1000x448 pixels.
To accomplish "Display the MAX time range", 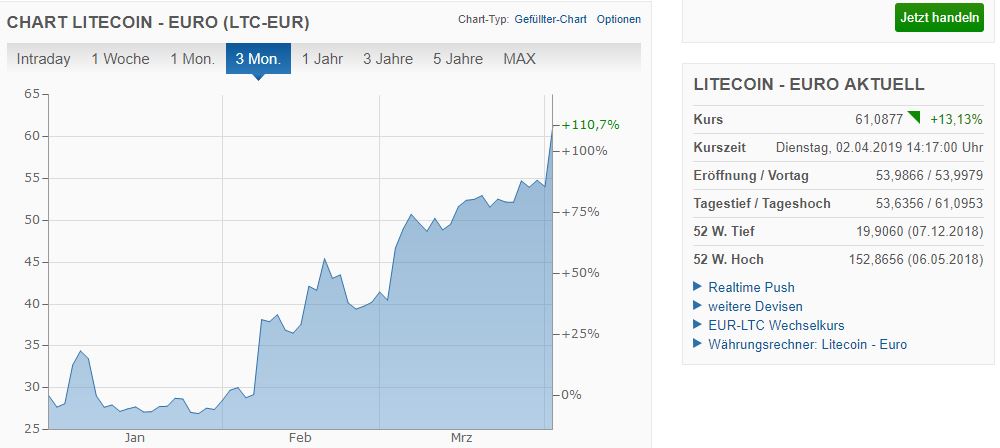I will pos(520,59).
